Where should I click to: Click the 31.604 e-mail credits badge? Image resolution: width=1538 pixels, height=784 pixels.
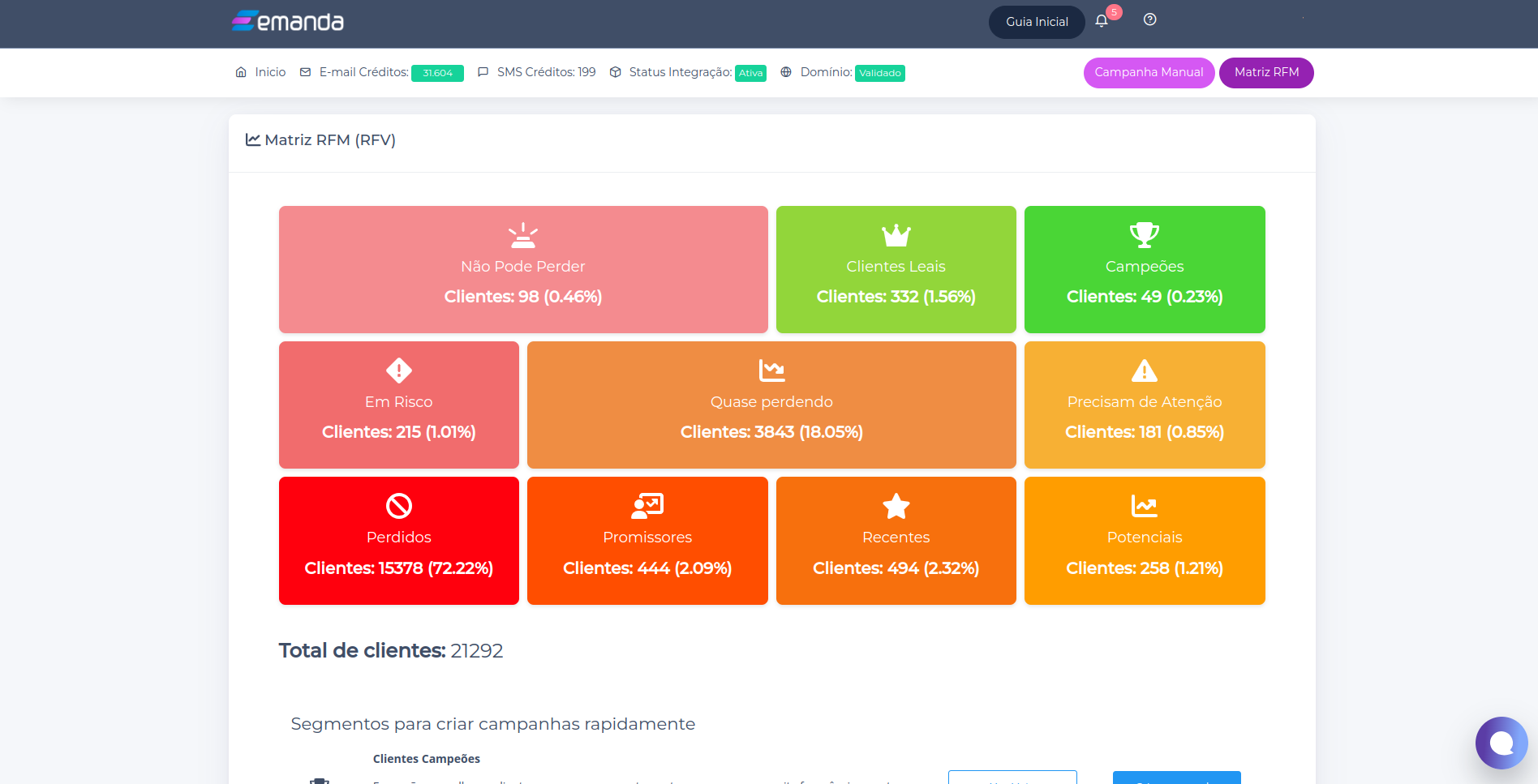(x=437, y=73)
